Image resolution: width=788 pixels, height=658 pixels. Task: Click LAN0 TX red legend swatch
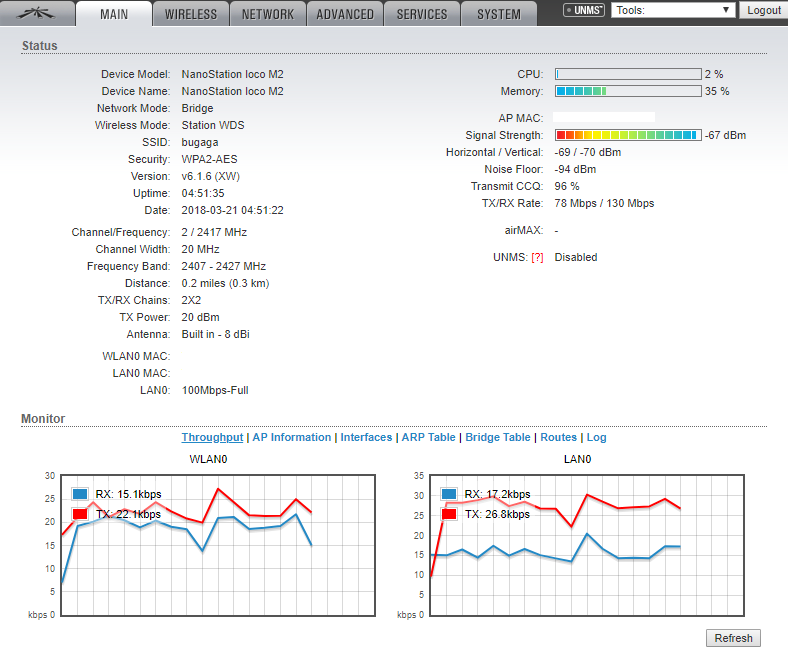(449, 514)
